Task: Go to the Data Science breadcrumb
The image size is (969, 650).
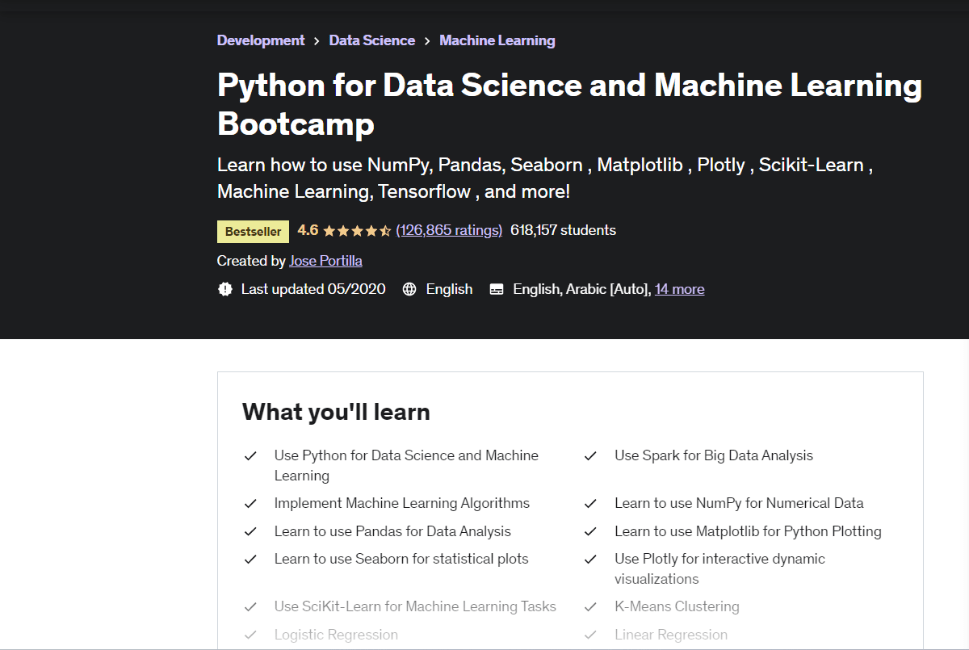Action: pyautogui.click(x=372, y=41)
